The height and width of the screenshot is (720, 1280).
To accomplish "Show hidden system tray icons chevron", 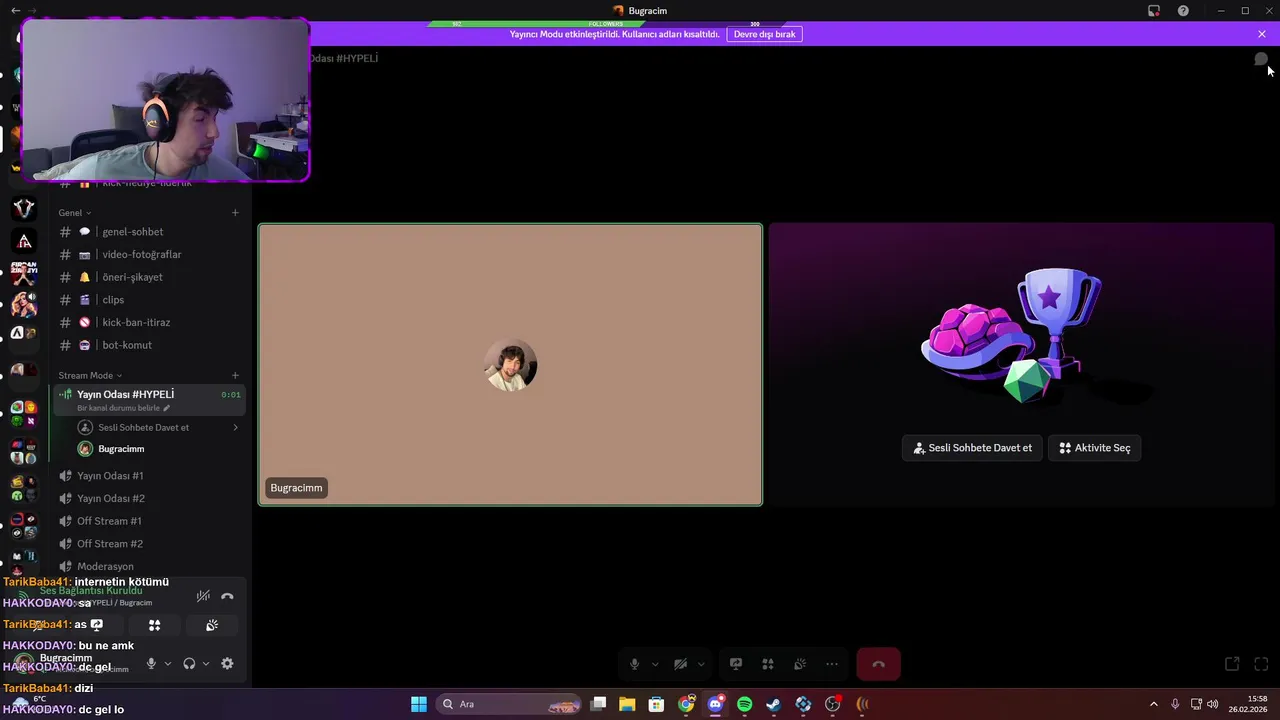I will (x=1153, y=704).
